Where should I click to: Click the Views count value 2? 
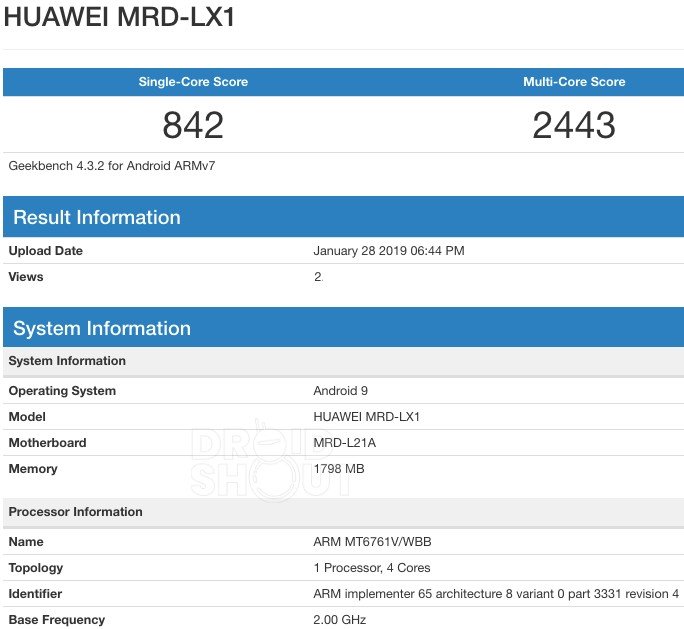(318, 277)
